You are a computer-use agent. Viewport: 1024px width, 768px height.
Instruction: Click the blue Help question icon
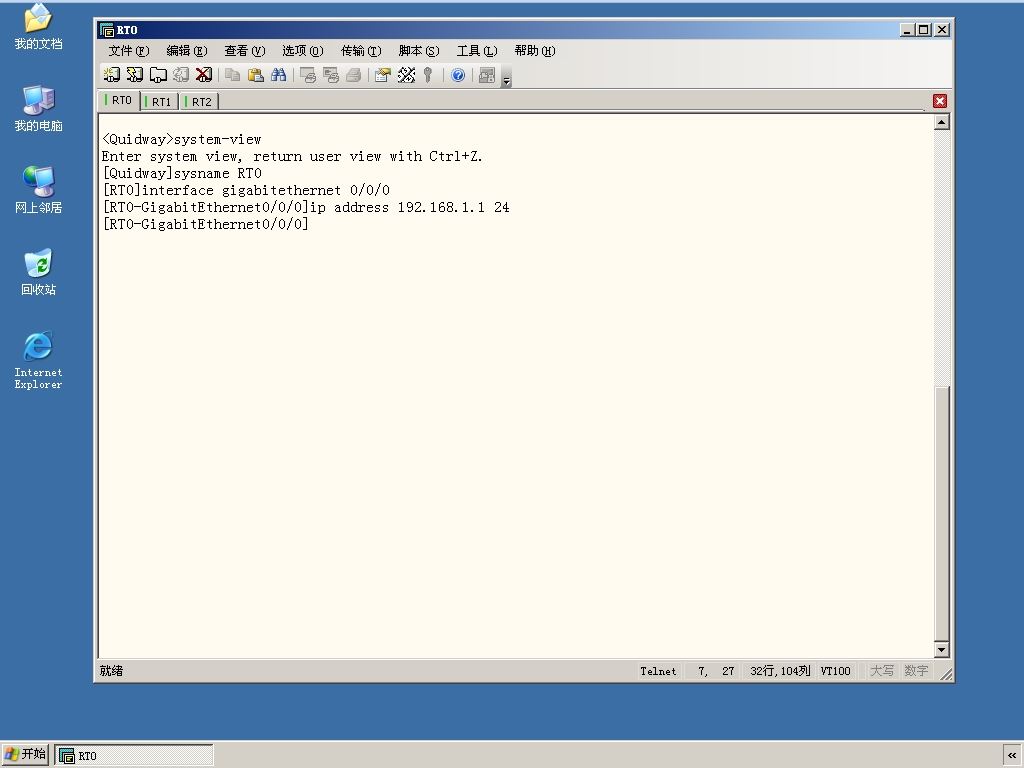click(458, 75)
